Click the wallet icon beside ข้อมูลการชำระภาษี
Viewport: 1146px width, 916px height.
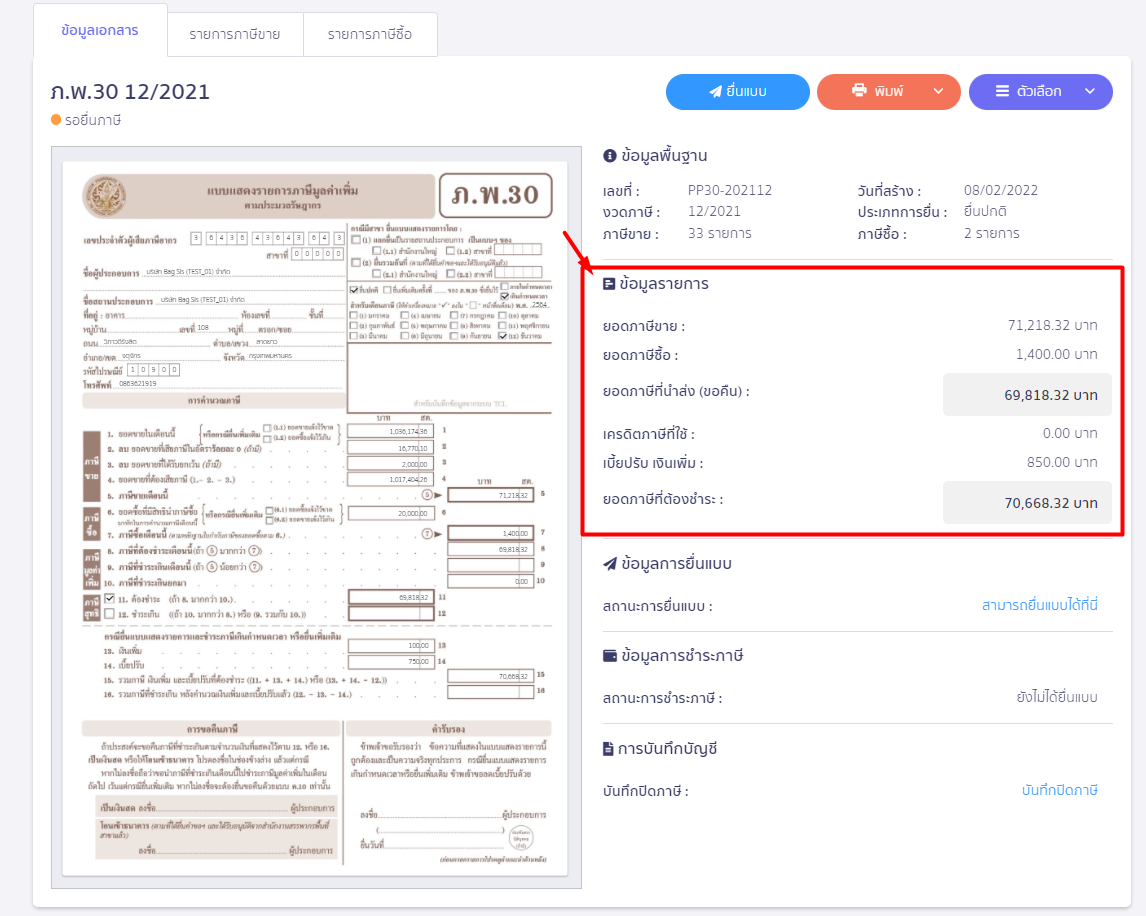(x=609, y=656)
